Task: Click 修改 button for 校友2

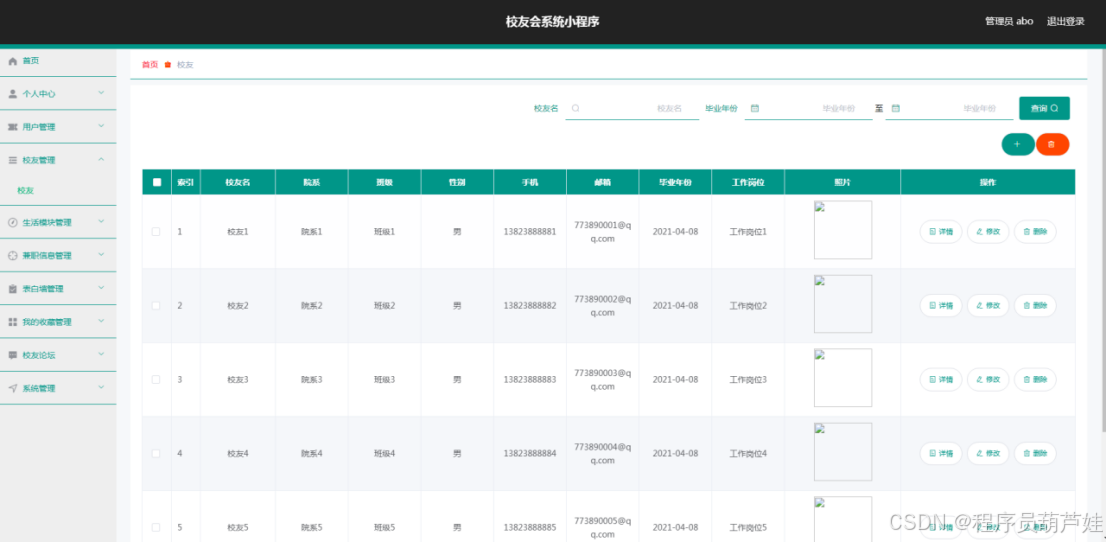Action: (988, 306)
